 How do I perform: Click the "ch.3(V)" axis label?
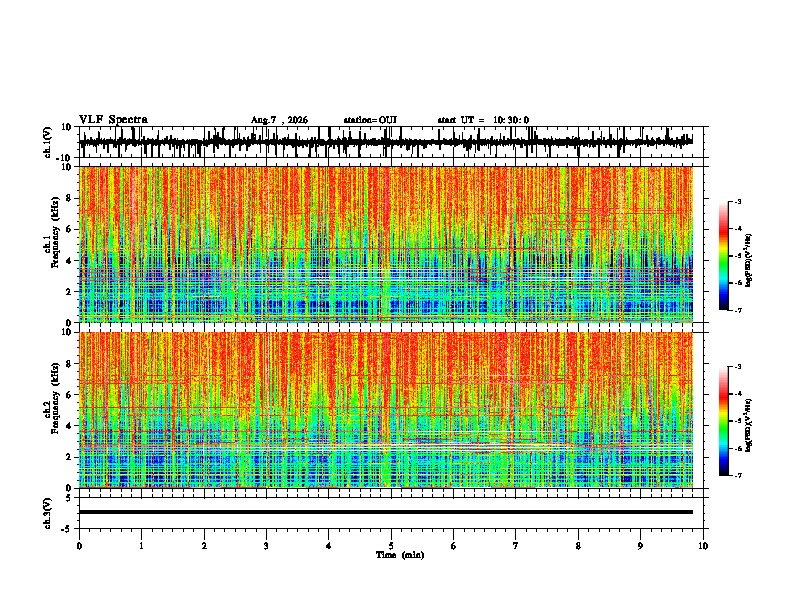point(48,513)
